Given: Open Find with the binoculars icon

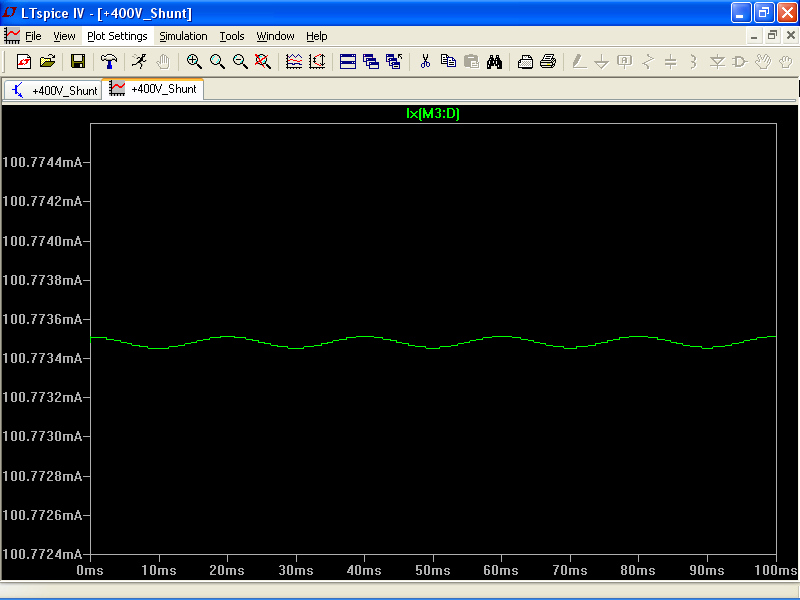Looking at the screenshot, I should [494, 62].
